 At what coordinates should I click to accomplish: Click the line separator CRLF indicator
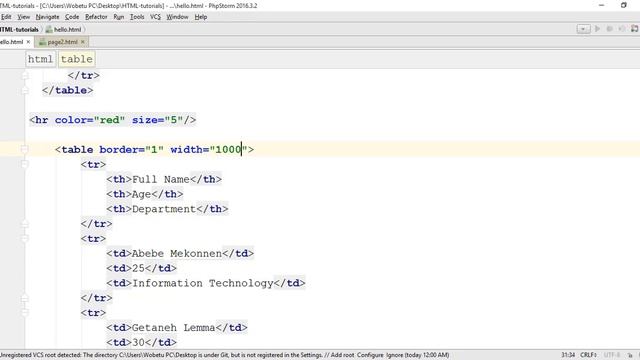(588, 355)
